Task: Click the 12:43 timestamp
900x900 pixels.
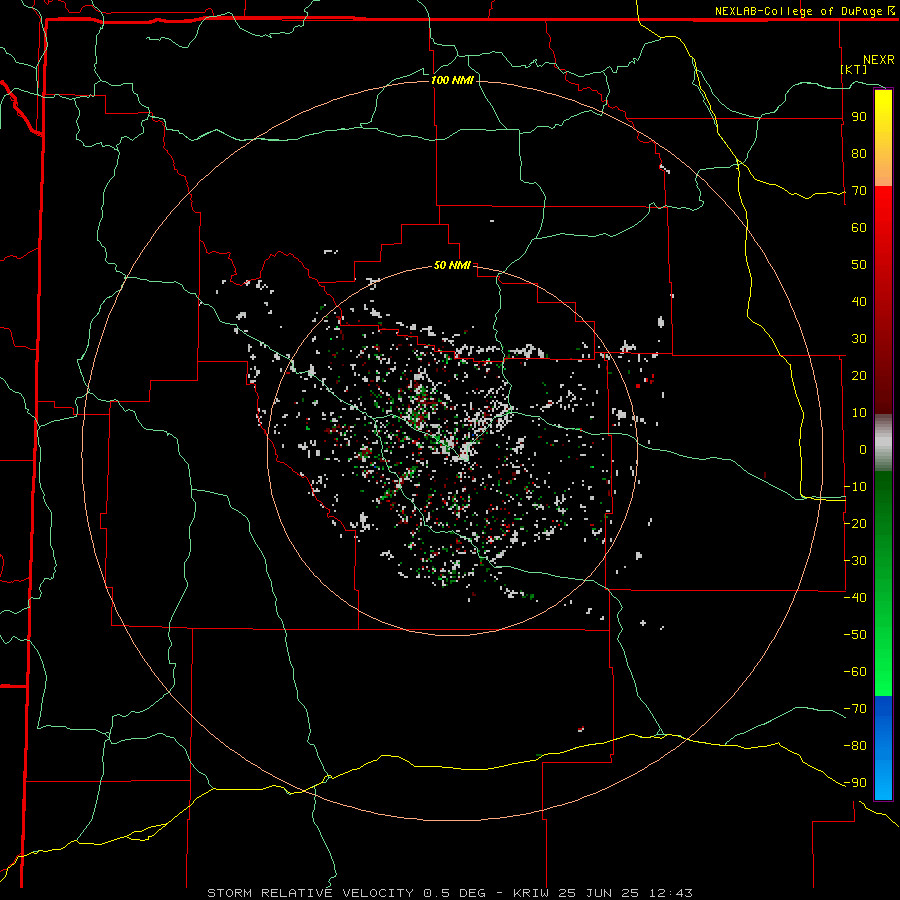Action: 671,893
